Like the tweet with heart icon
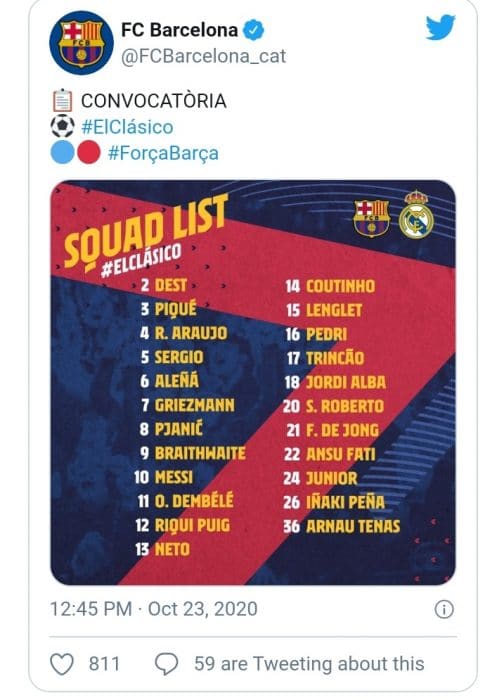This screenshot has width=497, height=700. [62, 664]
